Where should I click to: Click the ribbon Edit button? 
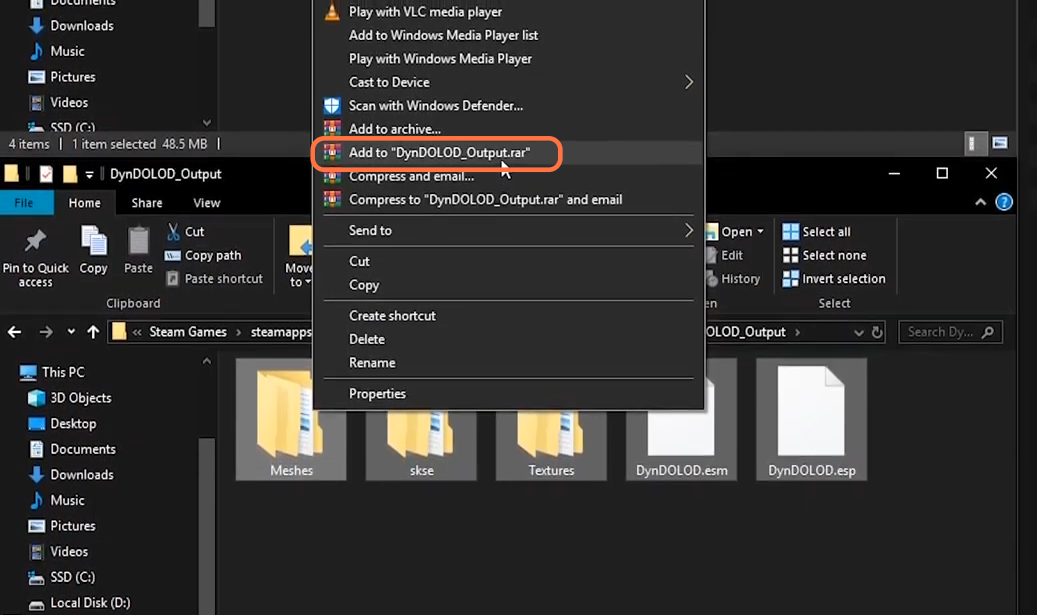coord(725,255)
